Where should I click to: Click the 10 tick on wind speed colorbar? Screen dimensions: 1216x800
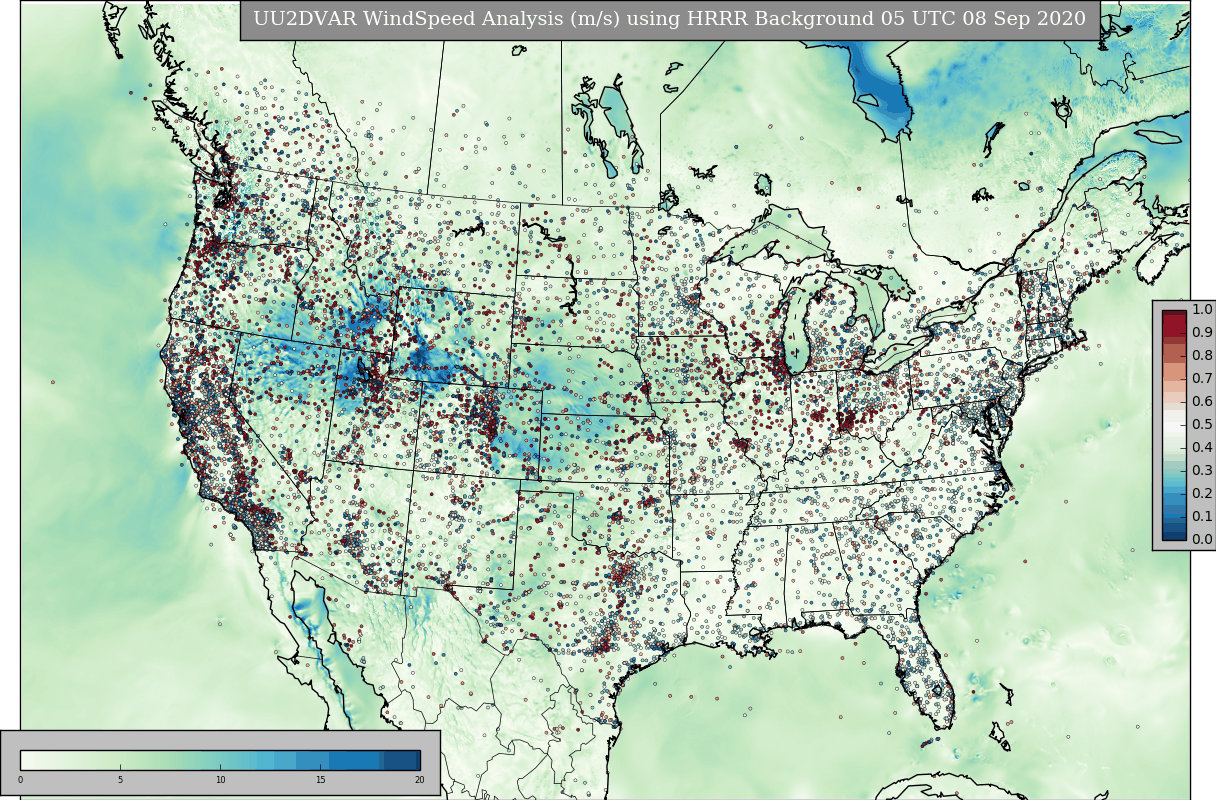[220, 780]
